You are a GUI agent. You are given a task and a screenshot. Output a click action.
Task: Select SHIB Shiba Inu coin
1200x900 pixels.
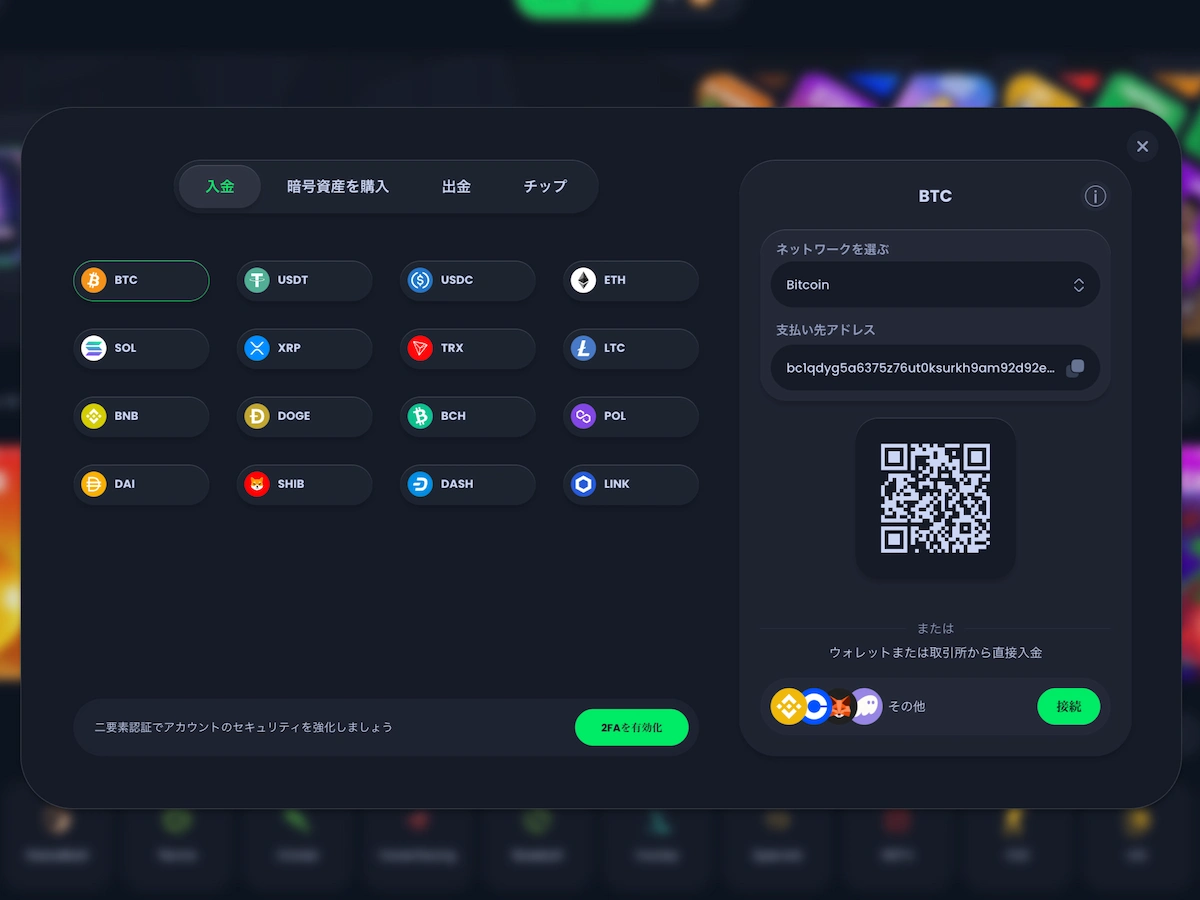click(304, 485)
